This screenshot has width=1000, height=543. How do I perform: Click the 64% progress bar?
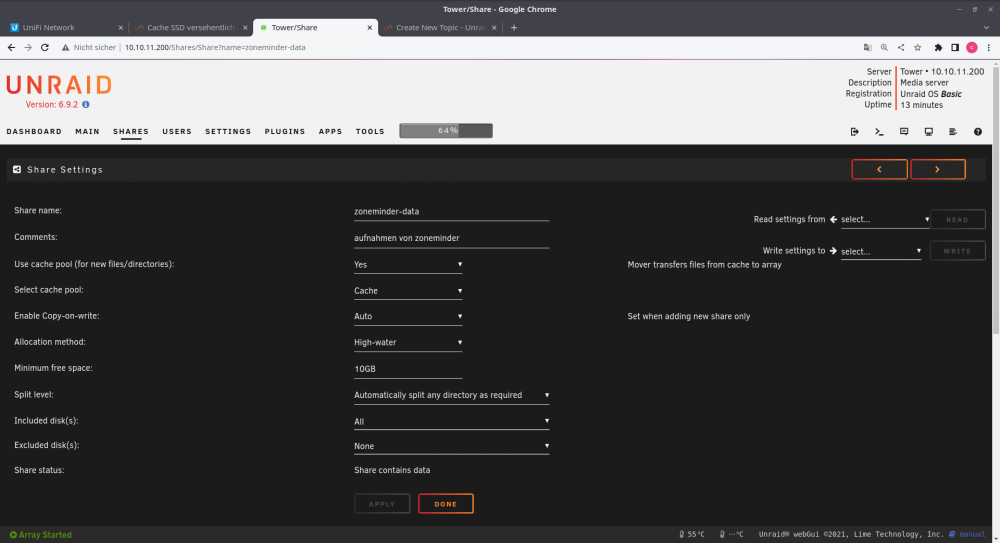click(446, 131)
